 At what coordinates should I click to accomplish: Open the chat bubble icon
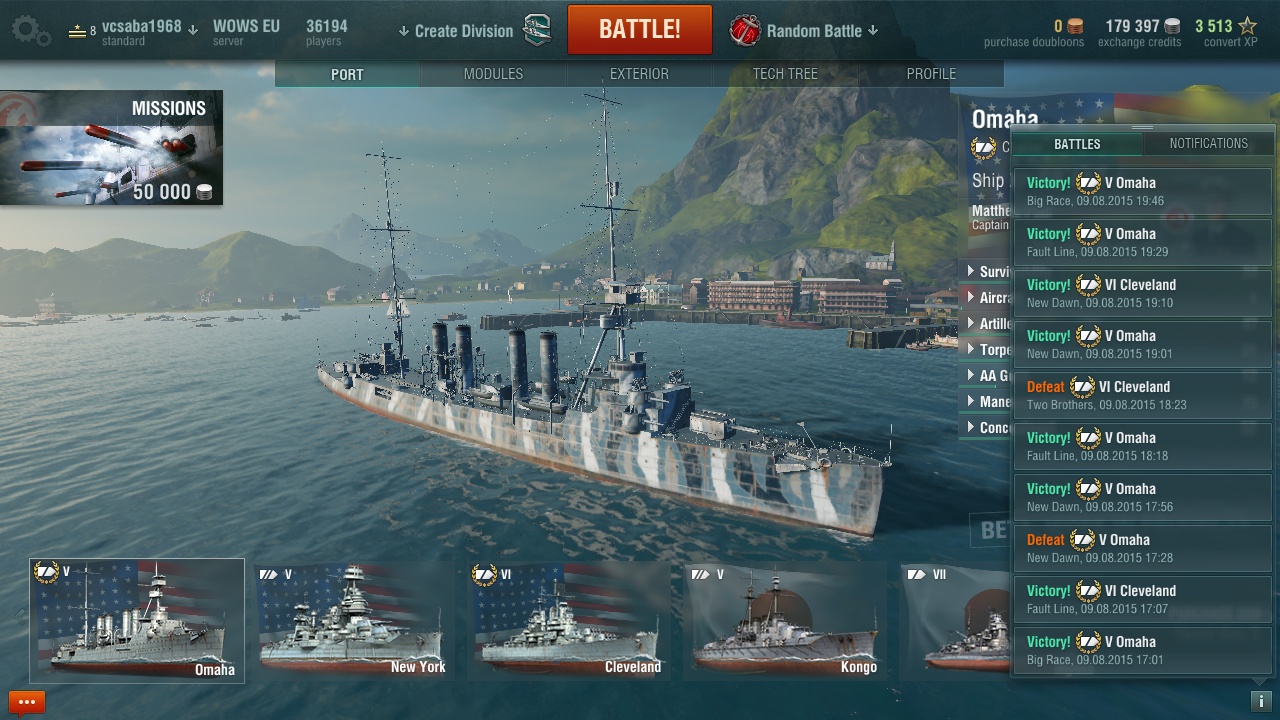pos(27,703)
